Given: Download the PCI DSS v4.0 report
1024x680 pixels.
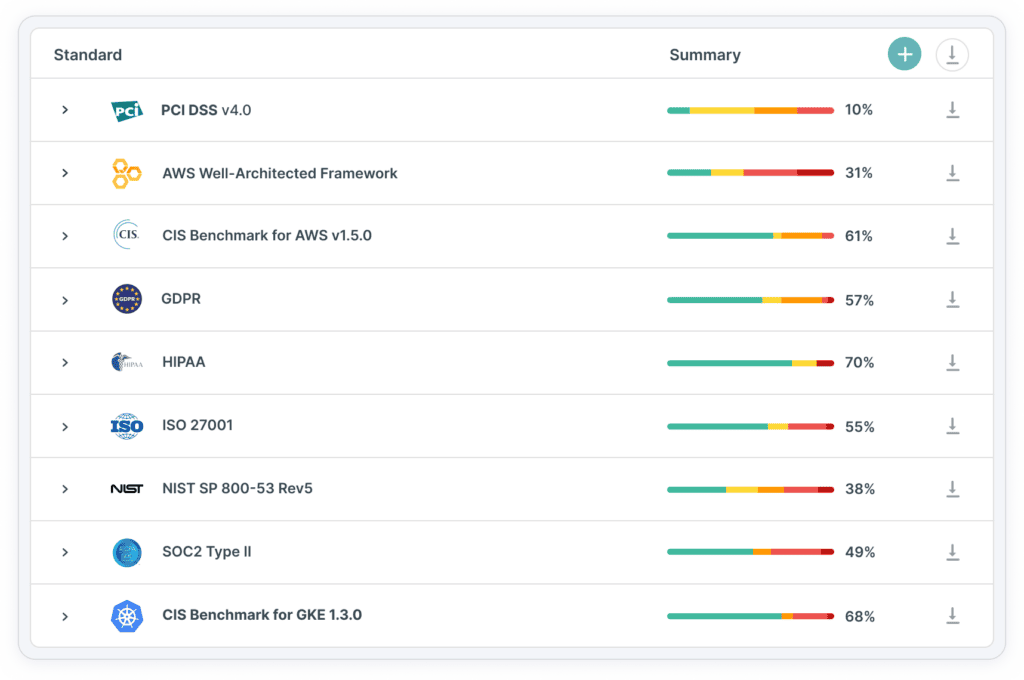Looking at the screenshot, I should click(x=953, y=110).
